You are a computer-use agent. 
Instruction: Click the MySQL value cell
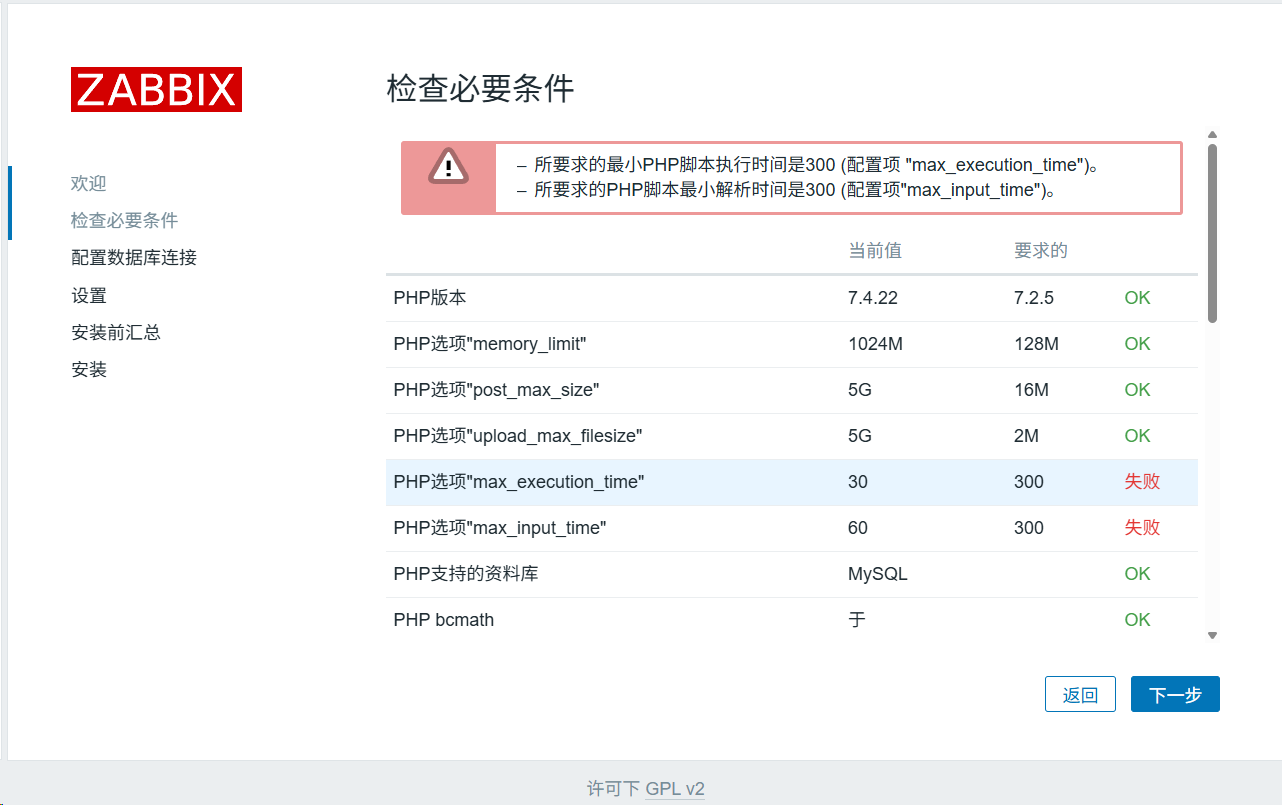tap(878, 574)
